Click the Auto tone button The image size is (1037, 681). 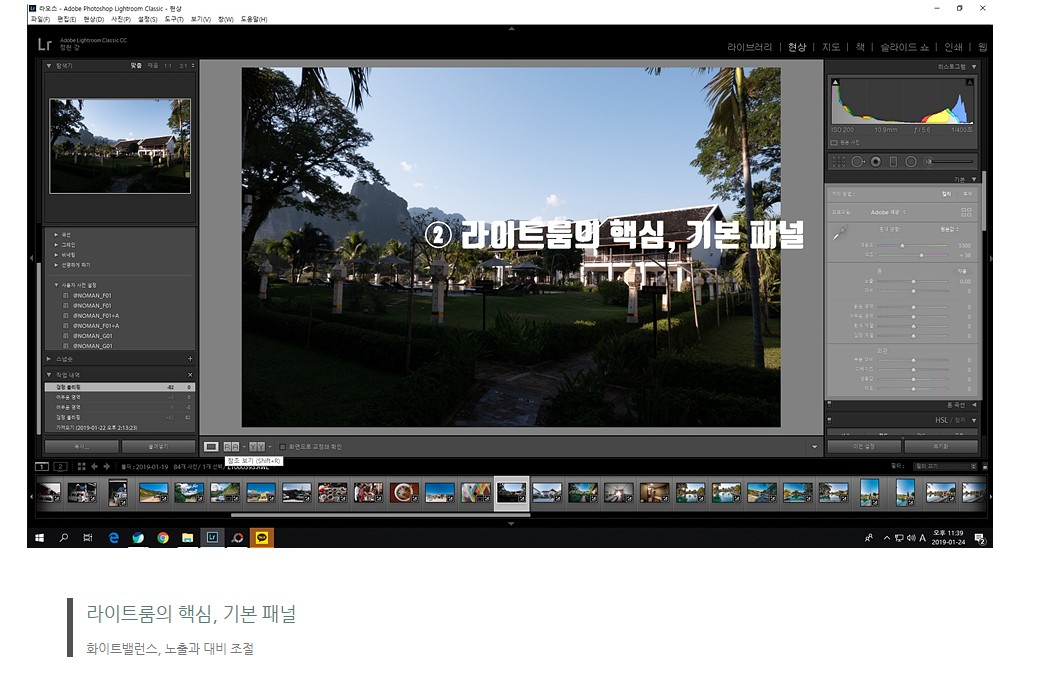[962, 271]
